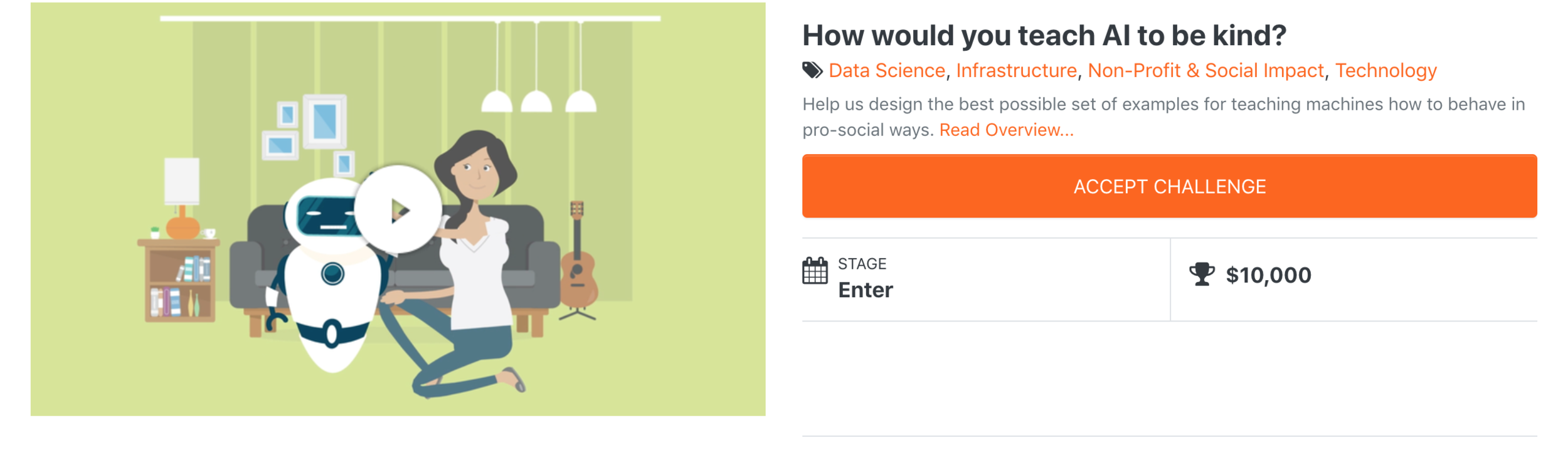
Task: Follow the Read Overview... link
Action: pos(1006,130)
